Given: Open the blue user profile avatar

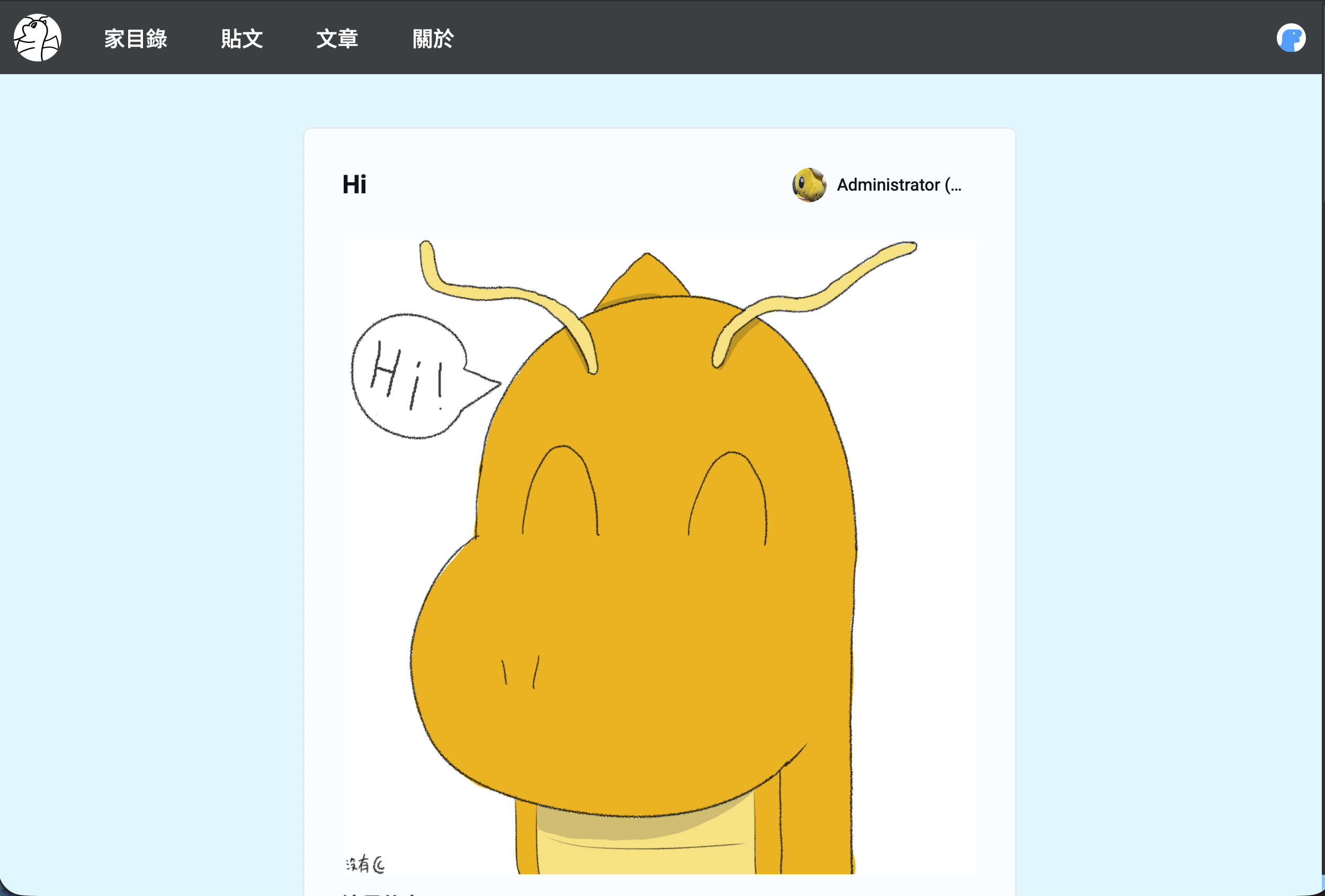Looking at the screenshot, I should point(1291,38).
